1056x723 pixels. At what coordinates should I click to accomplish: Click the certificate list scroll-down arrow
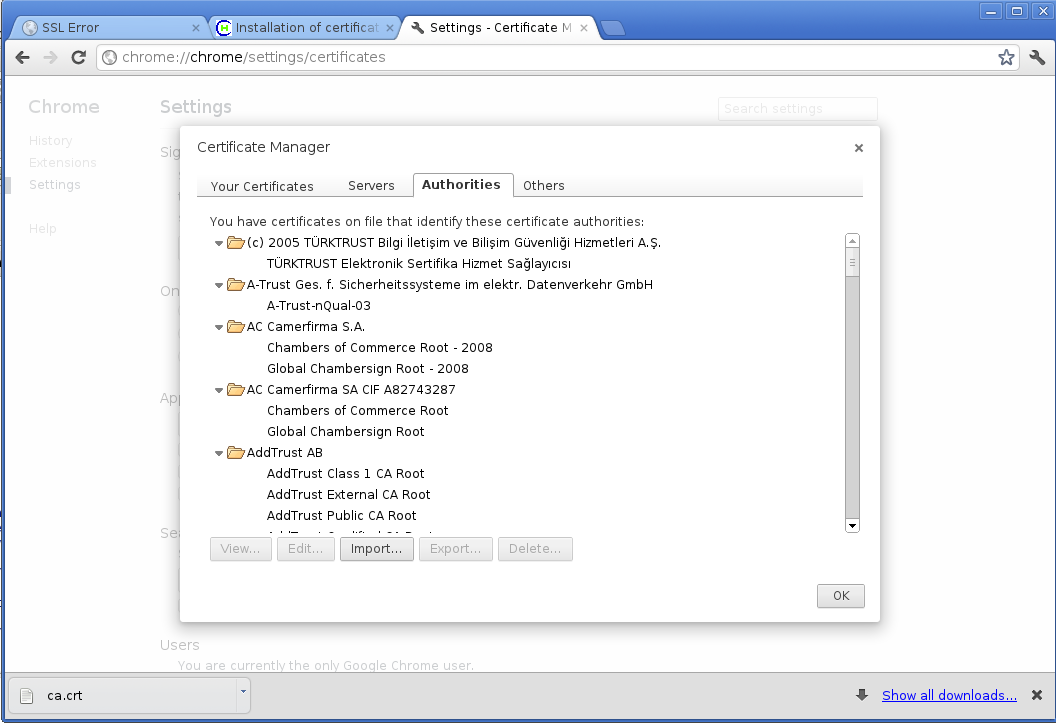pos(853,526)
